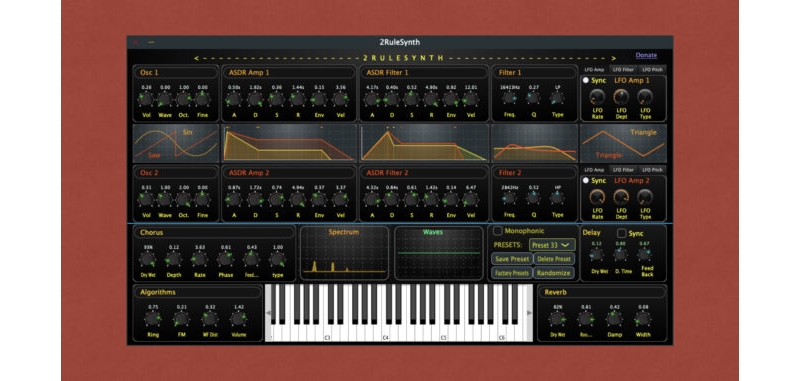Click the Delete Preset button
This screenshot has height=381, width=800.
554,259
